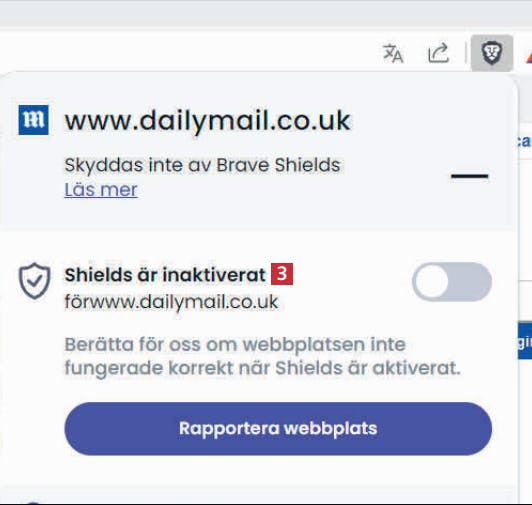Click the Shields är inaktiverat label

165,275
